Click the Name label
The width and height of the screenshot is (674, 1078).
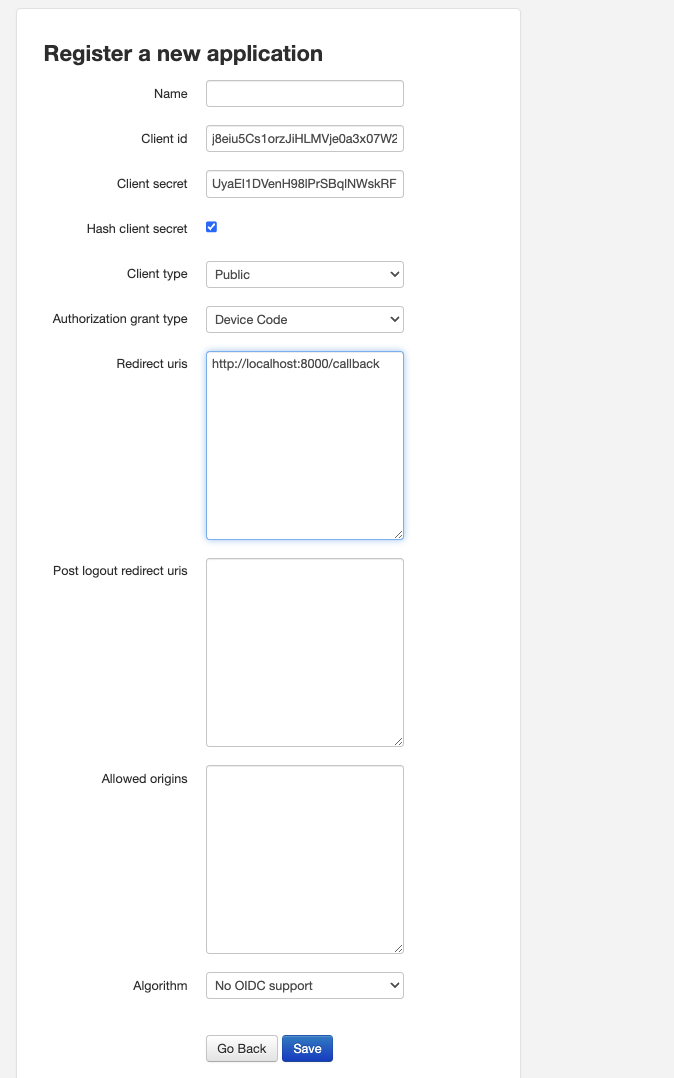pos(171,94)
